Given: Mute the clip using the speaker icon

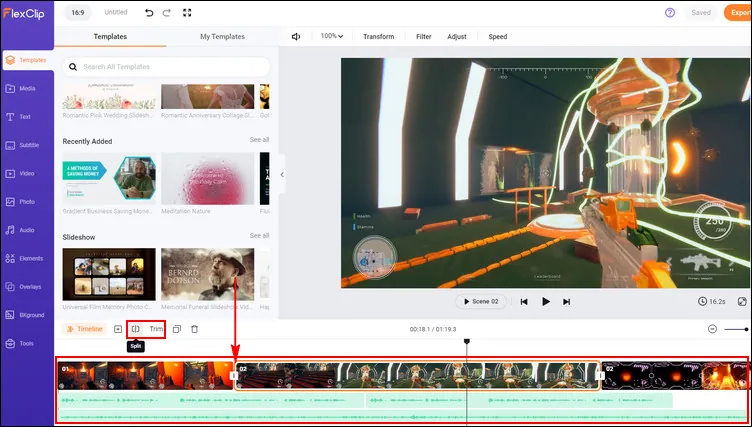Looking at the screenshot, I should coord(296,36).
